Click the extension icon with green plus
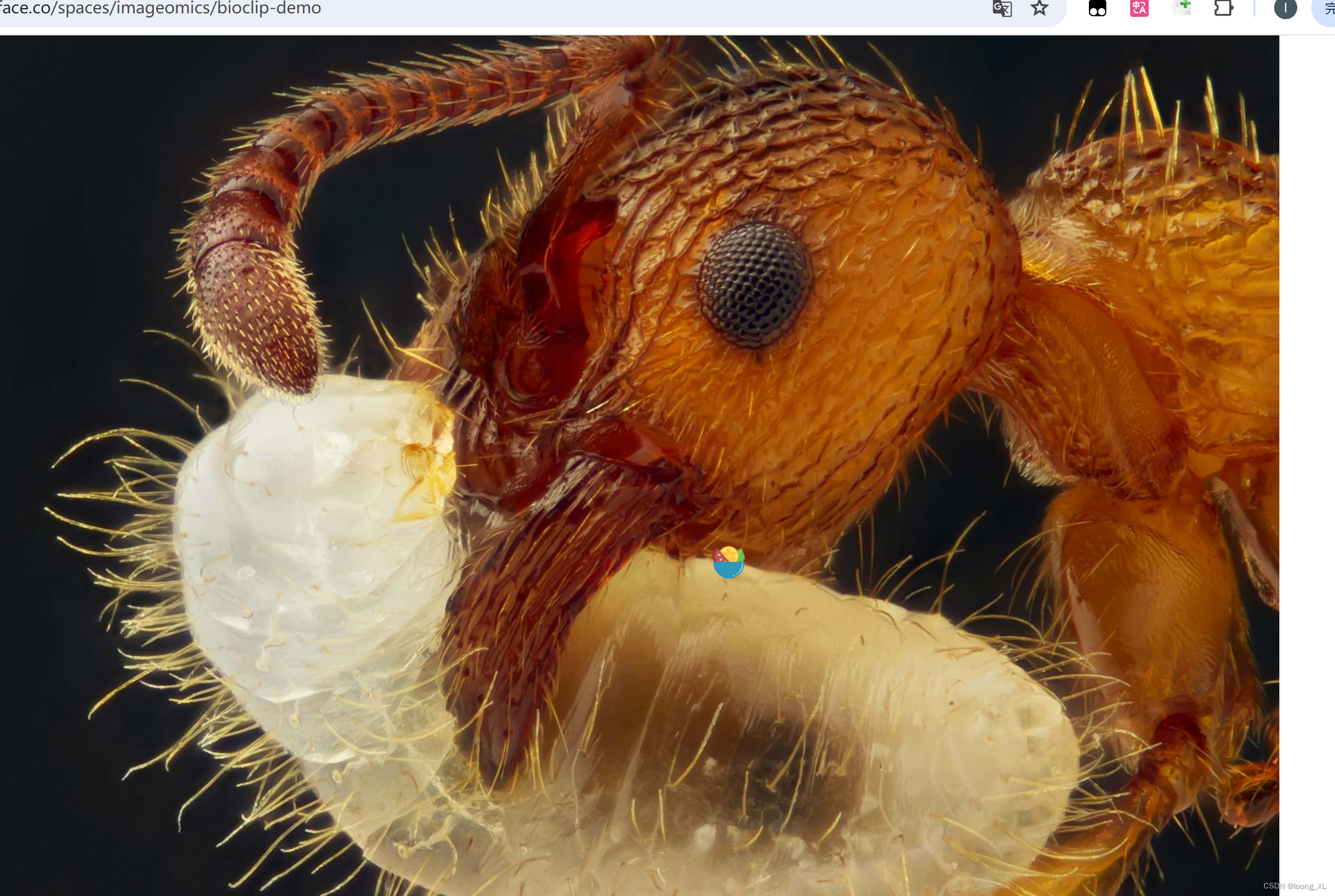 pos(1181,8)
